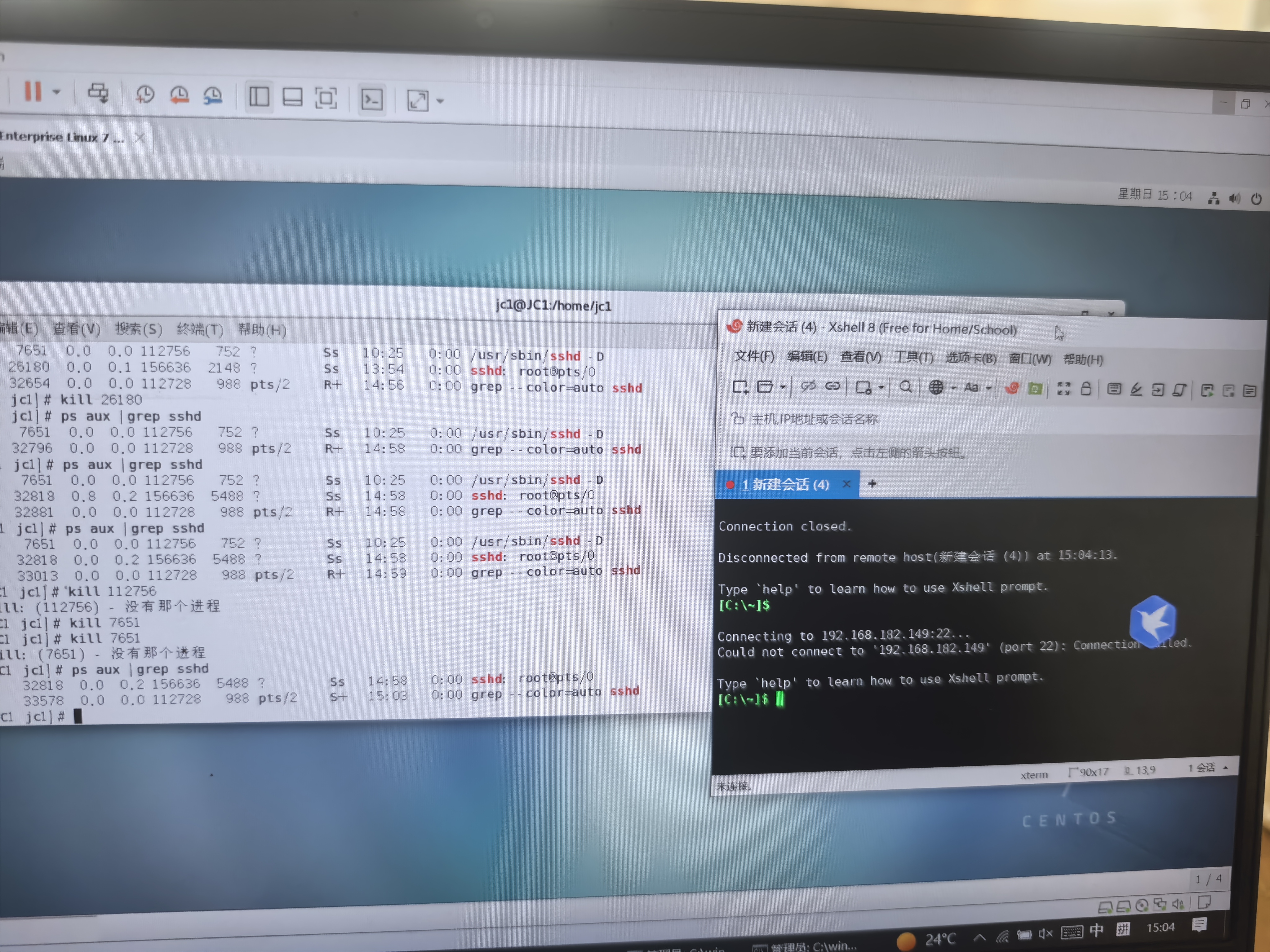Click the VMware snapshot clock icon

[x=145, y=95]
